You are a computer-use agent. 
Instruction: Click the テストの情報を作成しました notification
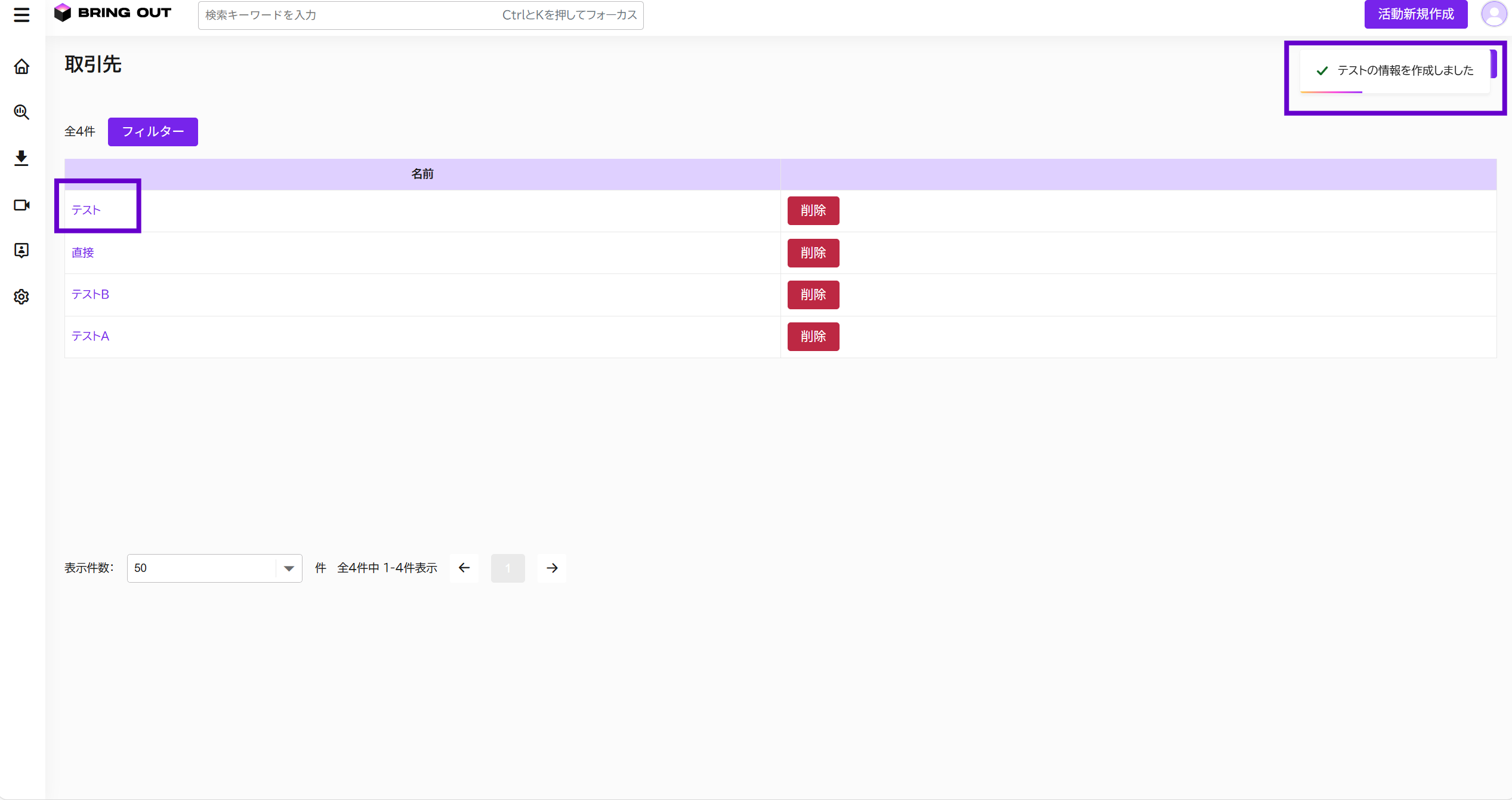[x=1395, y=71]
